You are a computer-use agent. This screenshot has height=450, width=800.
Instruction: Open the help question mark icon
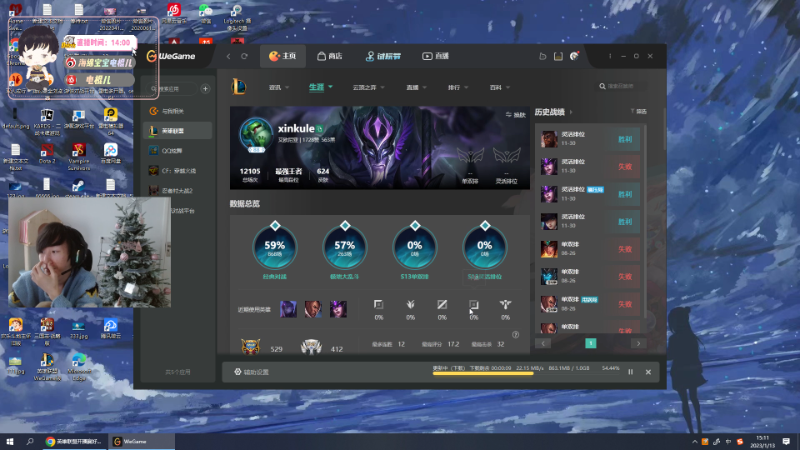point(515,335)
